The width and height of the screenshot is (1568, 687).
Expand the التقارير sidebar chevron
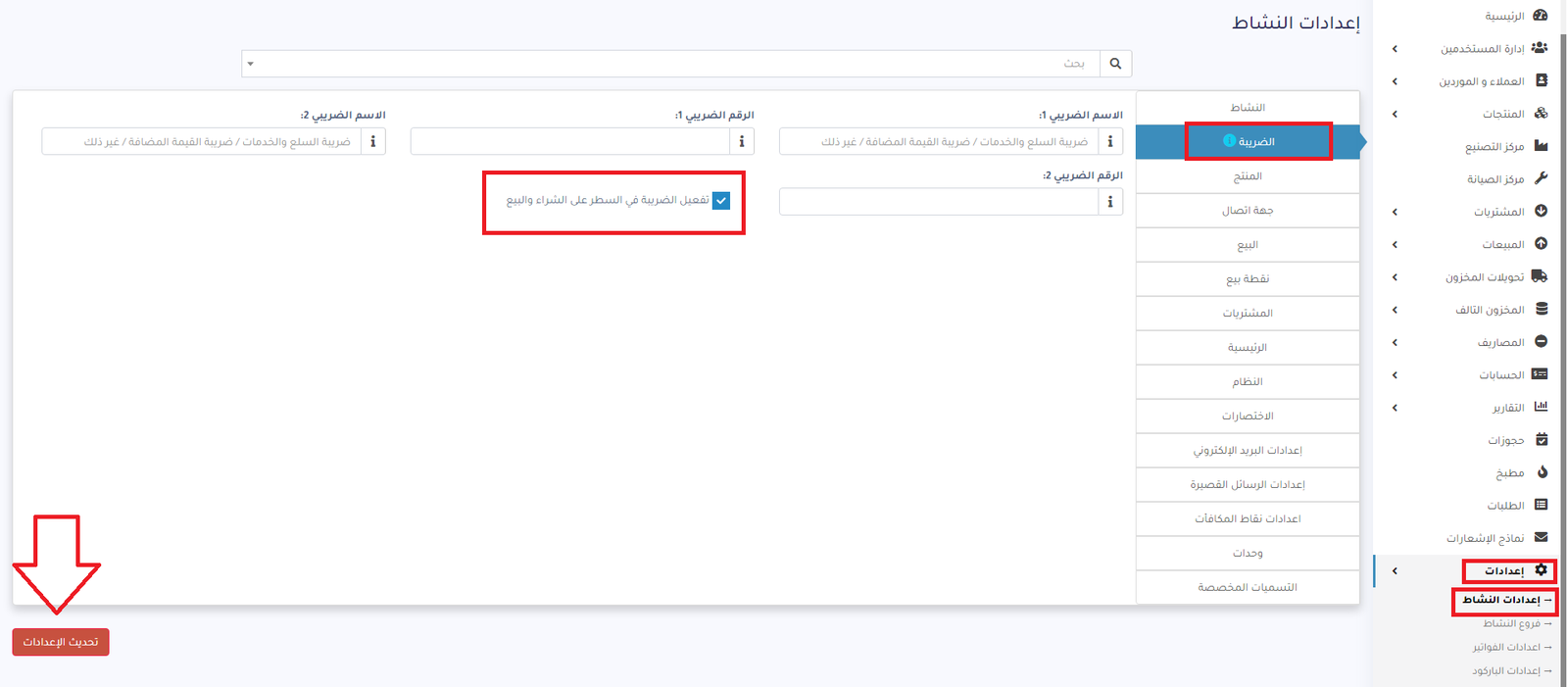tap(1395, 408)
